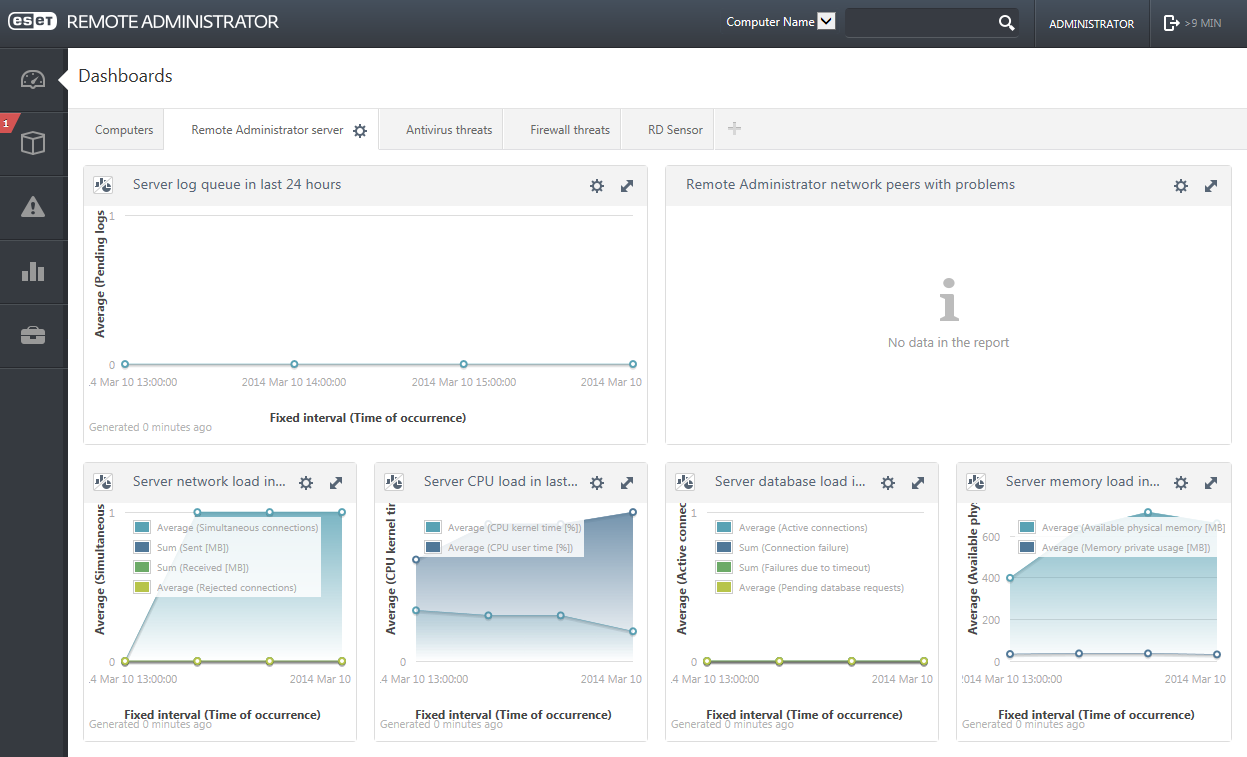Image resolution: width=1247 pixels, height=757 pixels.
Task: Click the last data point on CPU user time line
Action: 633,512
